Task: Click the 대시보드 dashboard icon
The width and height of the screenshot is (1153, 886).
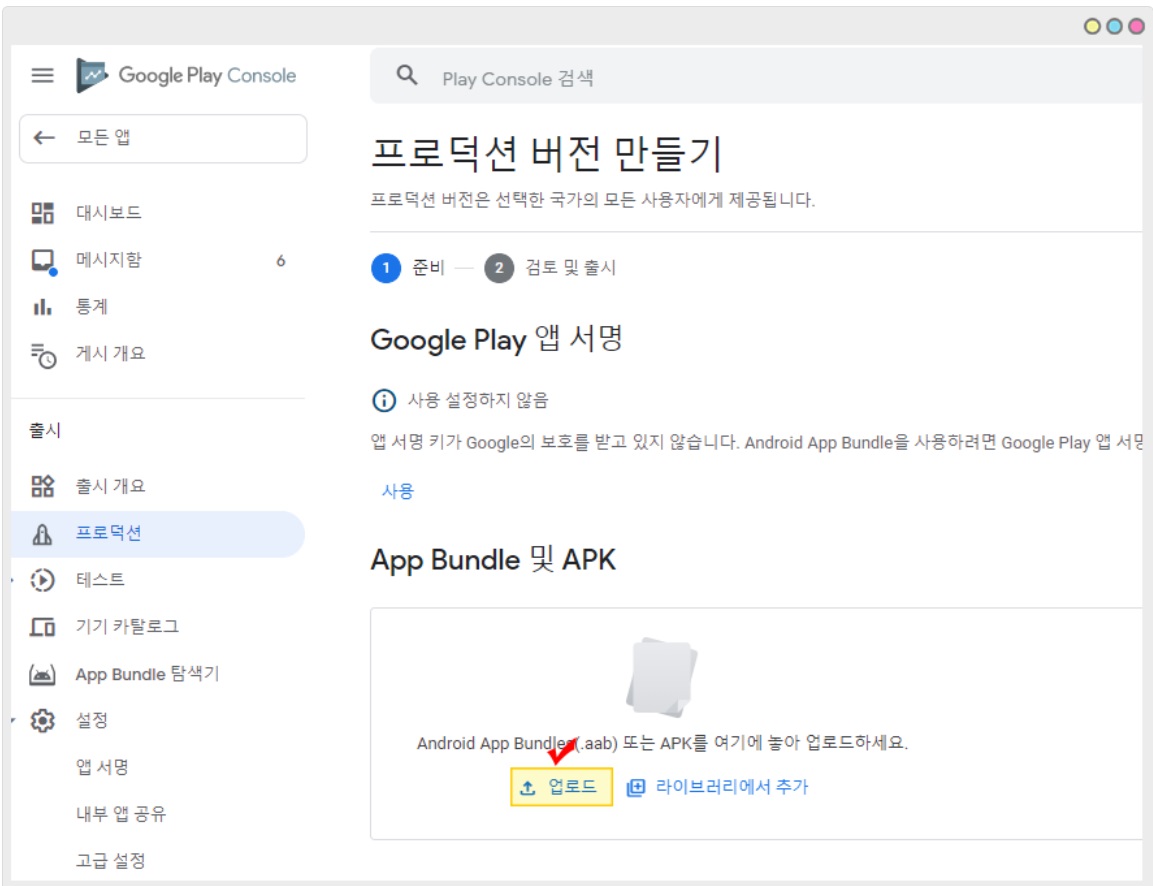Action: 43,213
